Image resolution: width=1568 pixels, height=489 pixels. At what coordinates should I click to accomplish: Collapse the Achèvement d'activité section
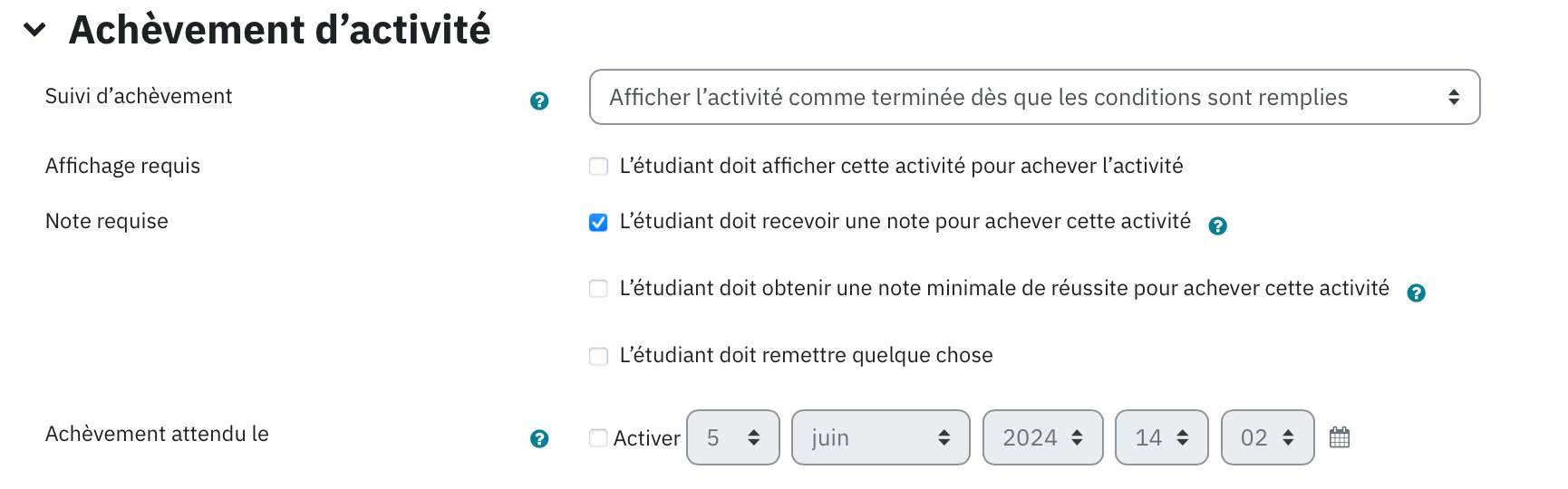click(34, 30)
